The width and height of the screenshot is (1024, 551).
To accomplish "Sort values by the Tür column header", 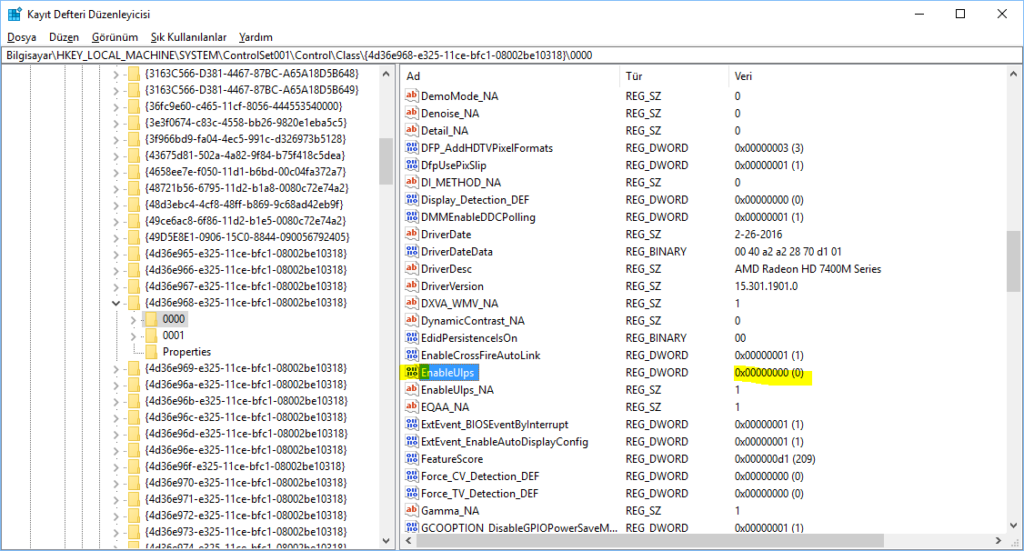I will [x=634, y=76].
